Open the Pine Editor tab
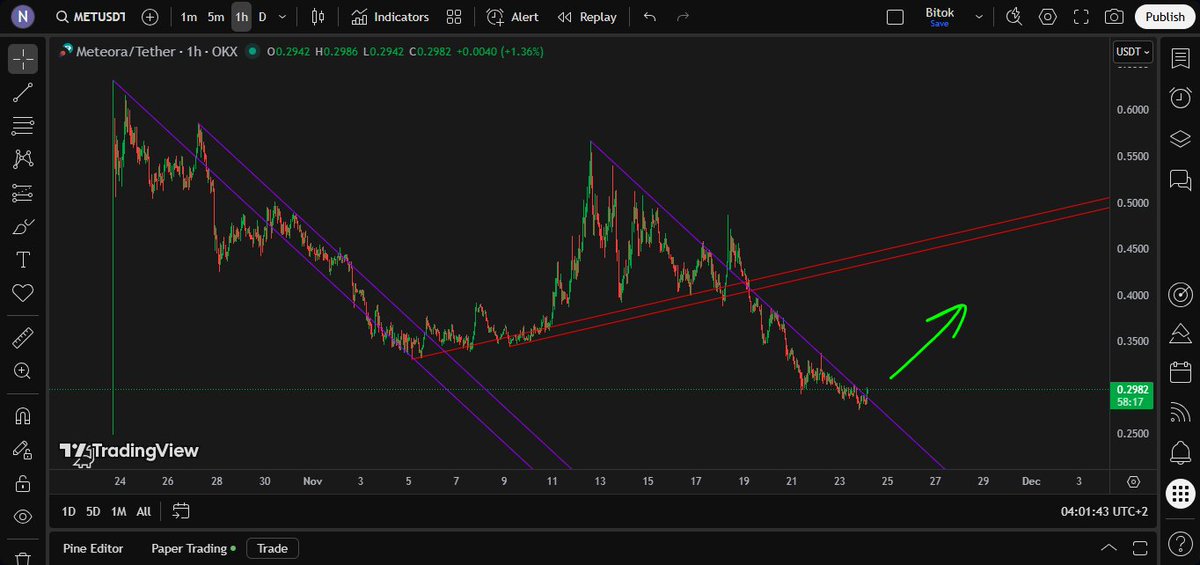The image size is (1200, 565). (93, 548)
